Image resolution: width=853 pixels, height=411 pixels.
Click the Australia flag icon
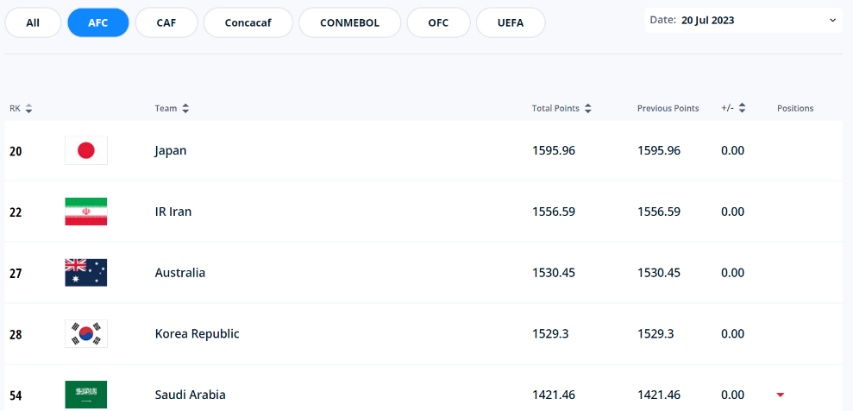tap(86, 272)
